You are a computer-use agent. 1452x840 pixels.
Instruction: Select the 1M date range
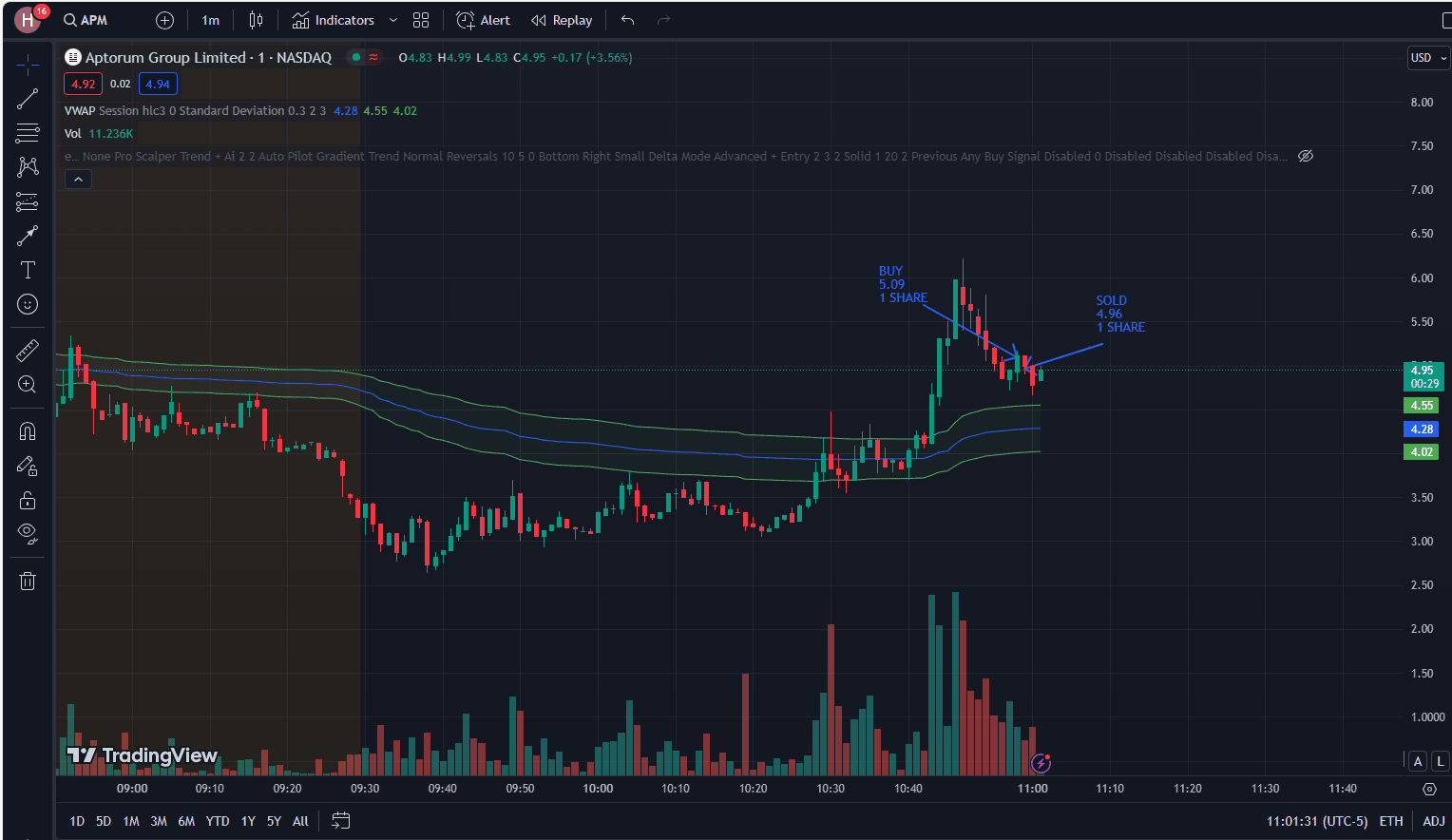[x=131, y=821]
